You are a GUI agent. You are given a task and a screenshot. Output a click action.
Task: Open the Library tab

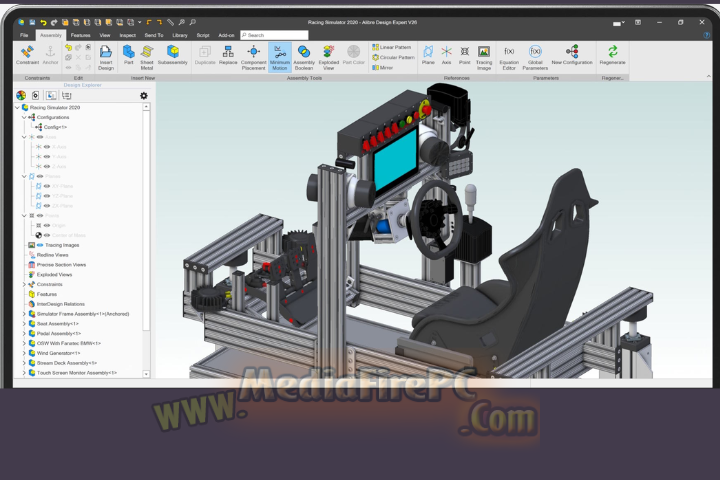pyautogui.click(x=180, y=35)
